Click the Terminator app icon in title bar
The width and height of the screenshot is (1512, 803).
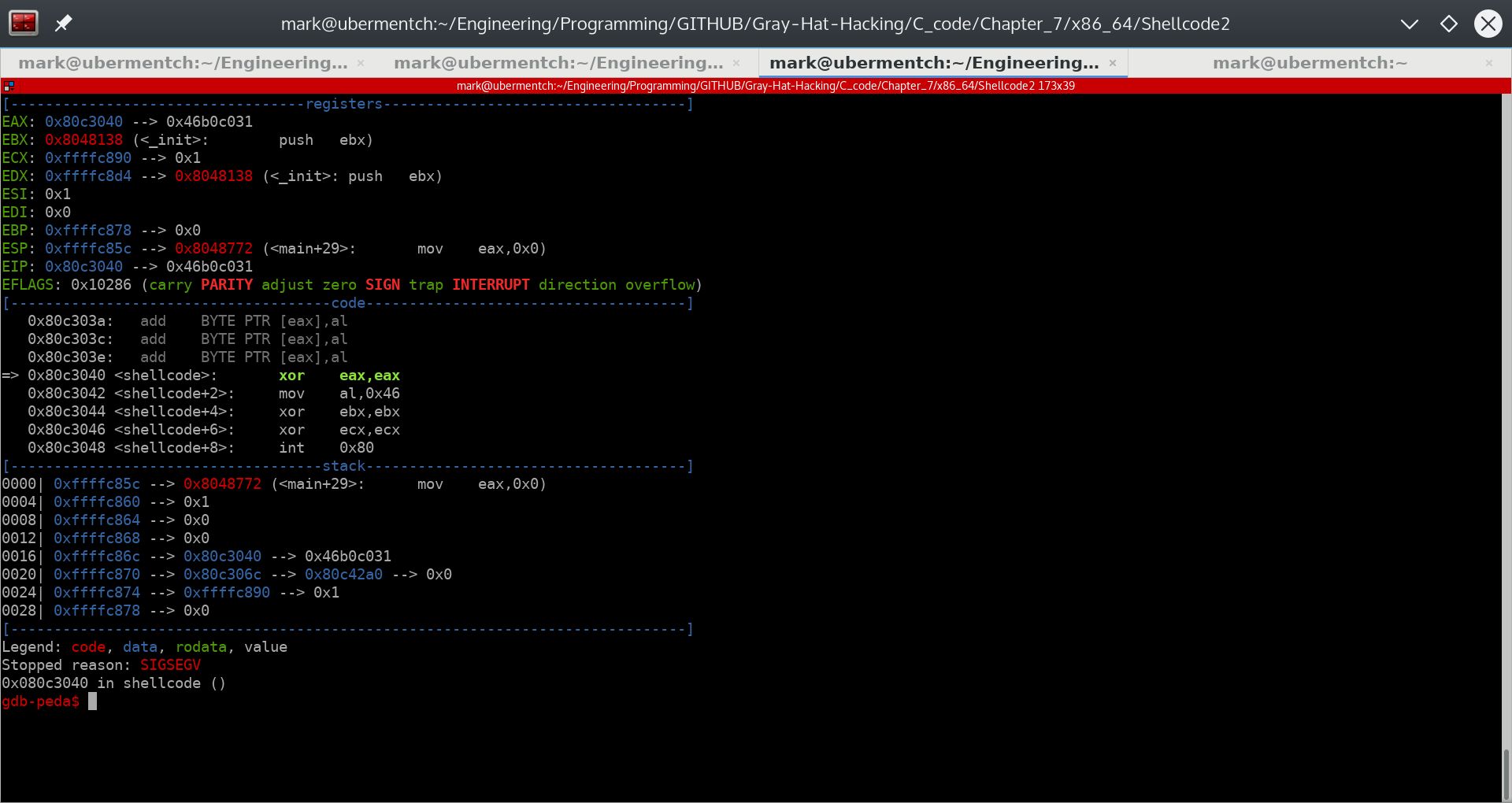click(23, 24)
